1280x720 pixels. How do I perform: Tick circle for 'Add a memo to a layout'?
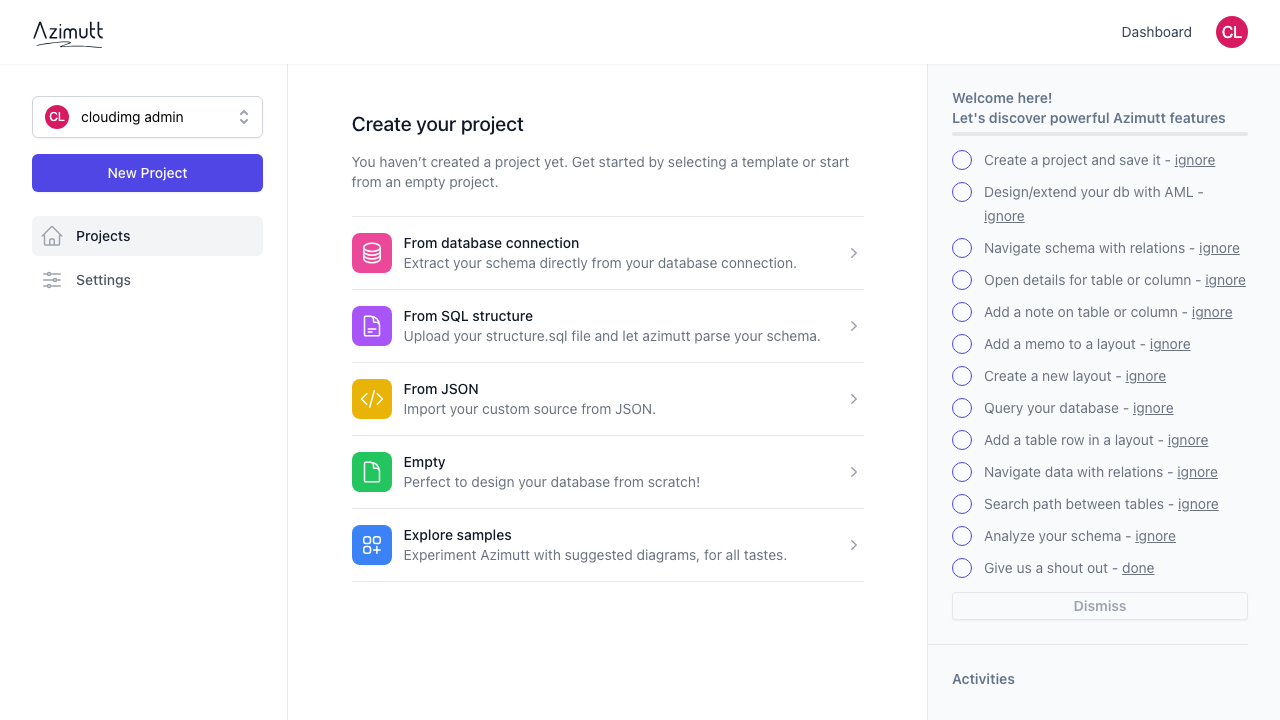click(x=962, y=344)
